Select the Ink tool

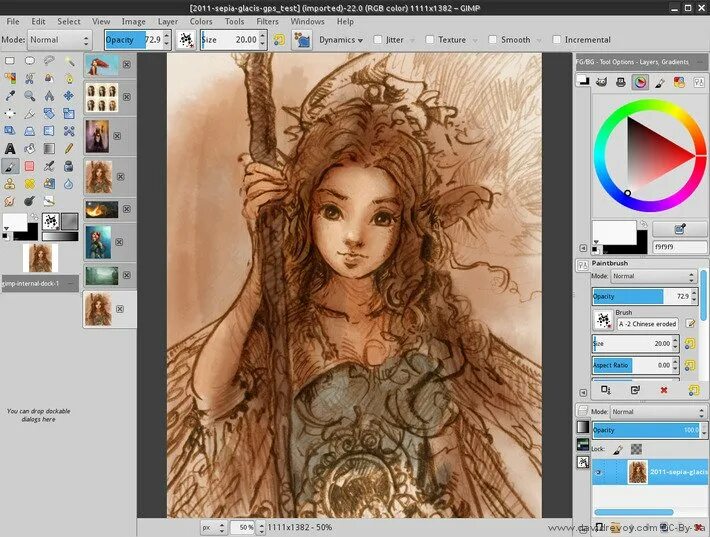(69, 166)
